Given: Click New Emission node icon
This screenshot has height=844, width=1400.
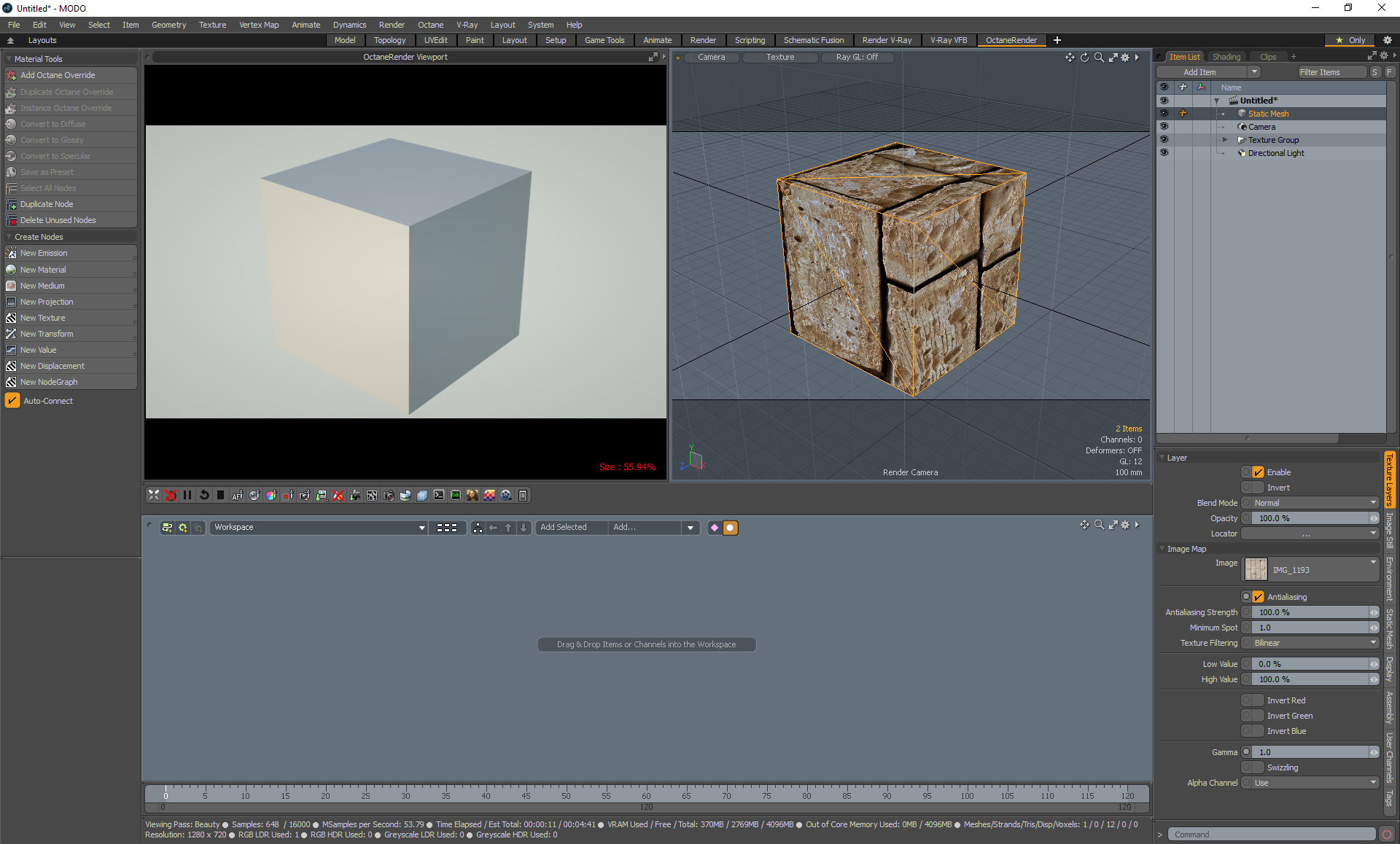Looking at the screenshot, I should point(11,253).
